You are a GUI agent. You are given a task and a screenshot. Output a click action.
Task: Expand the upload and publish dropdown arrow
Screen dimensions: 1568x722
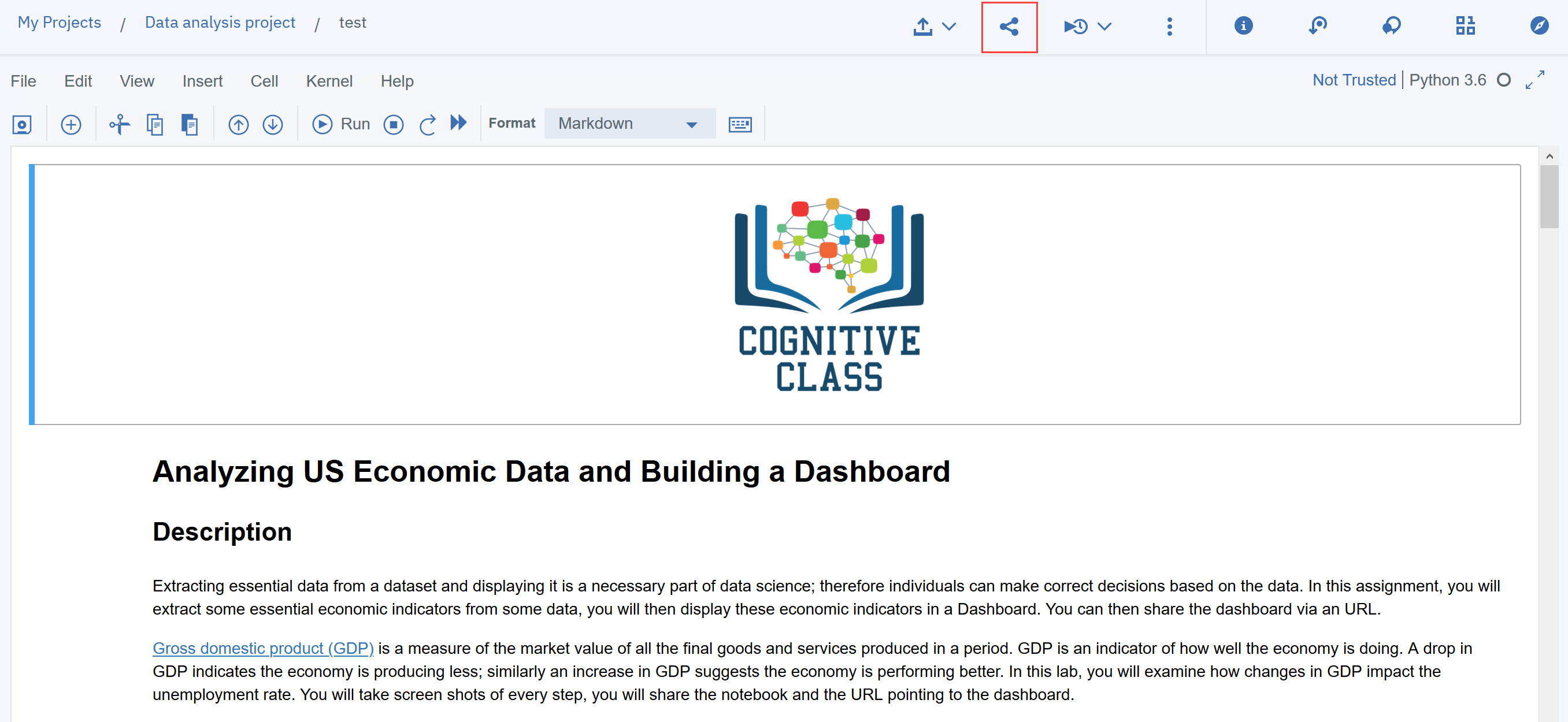coord(949,27)
